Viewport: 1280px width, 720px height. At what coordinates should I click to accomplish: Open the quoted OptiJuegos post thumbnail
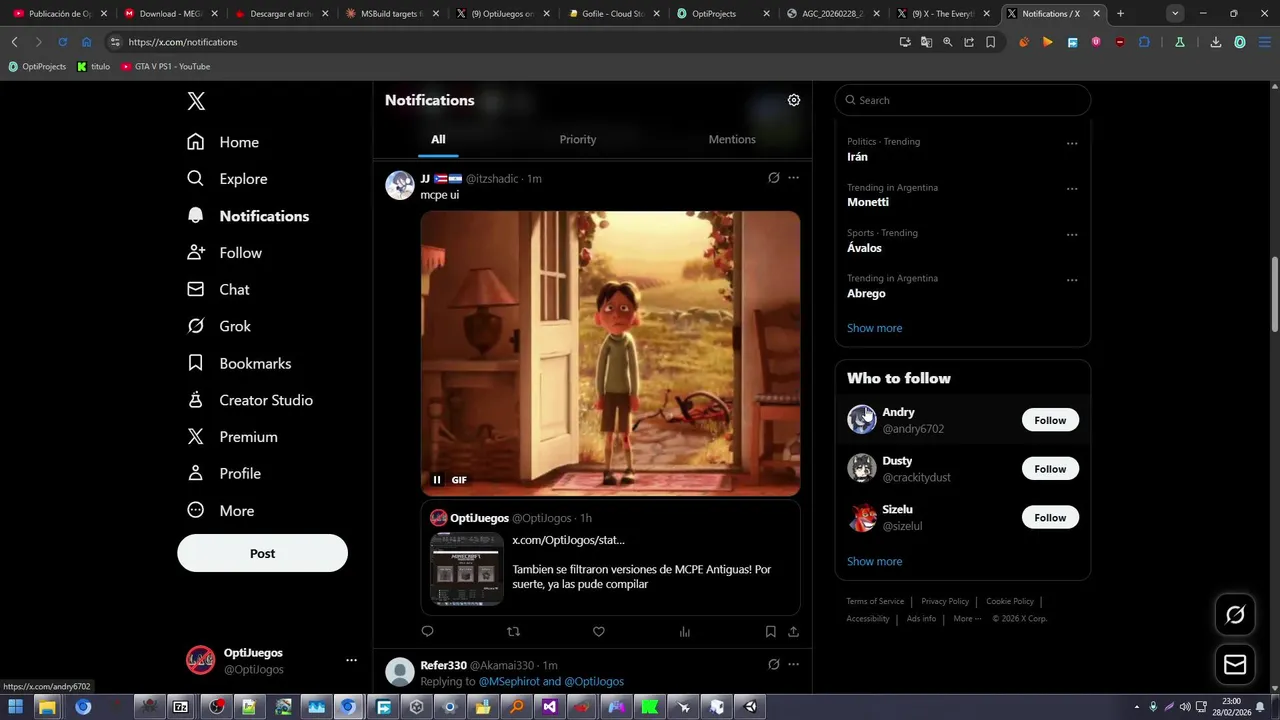click(x=467, y=568)
